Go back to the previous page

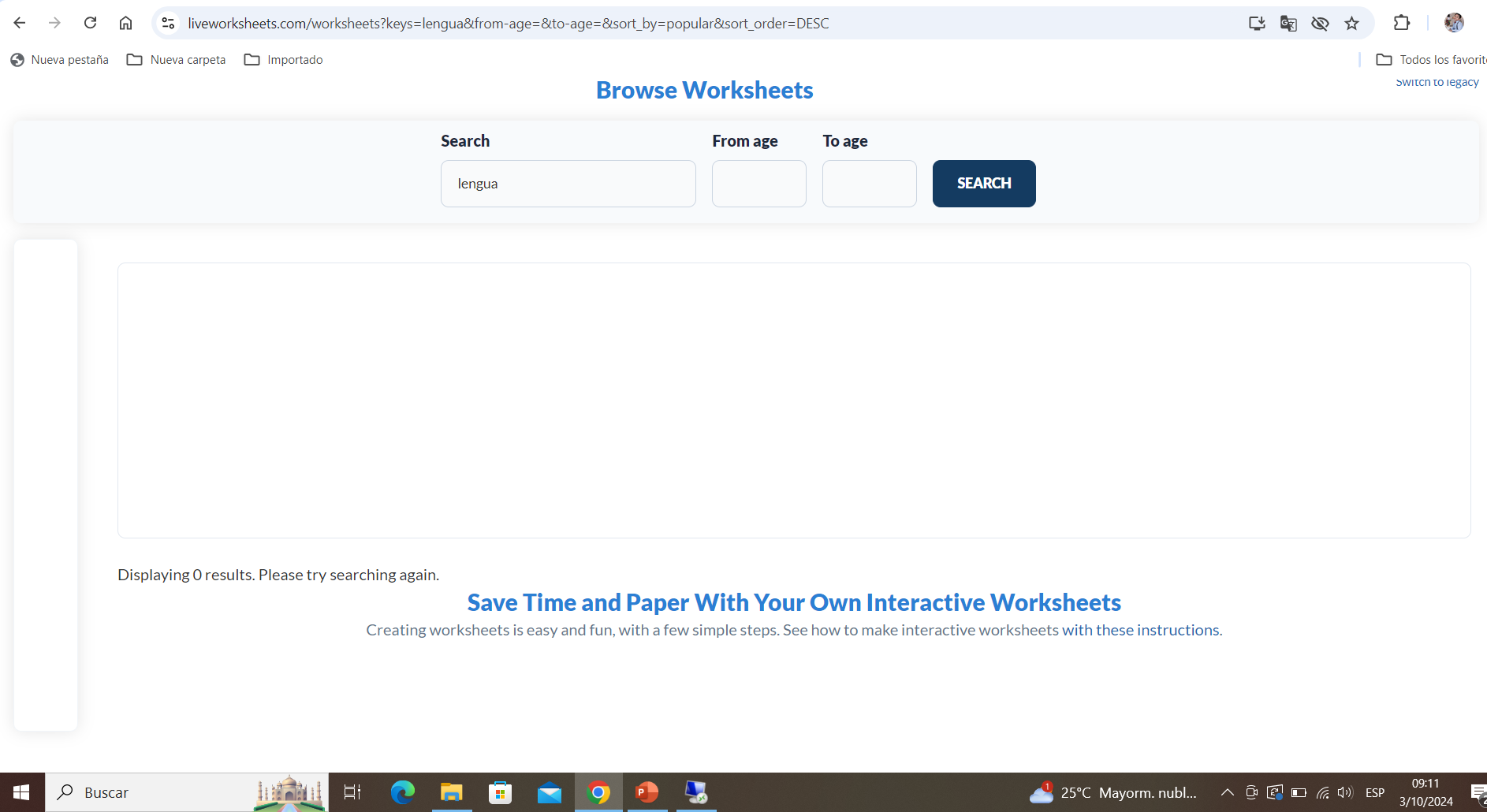point(20,23)
